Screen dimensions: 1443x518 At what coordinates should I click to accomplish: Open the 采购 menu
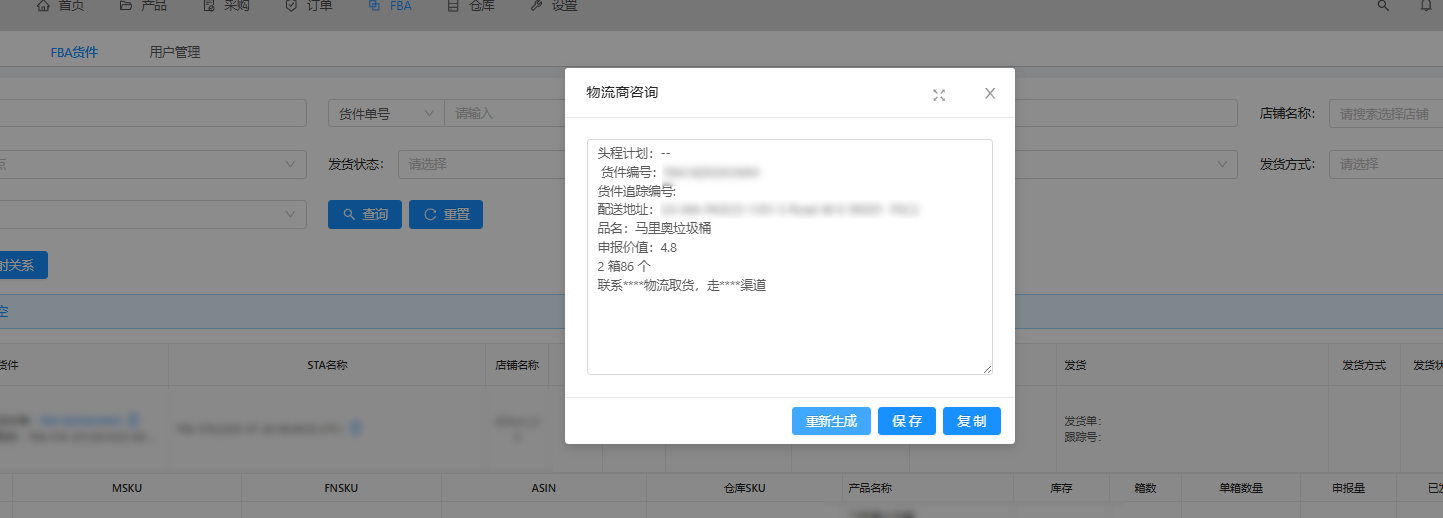pyautogui.click(x=227, y=6)
